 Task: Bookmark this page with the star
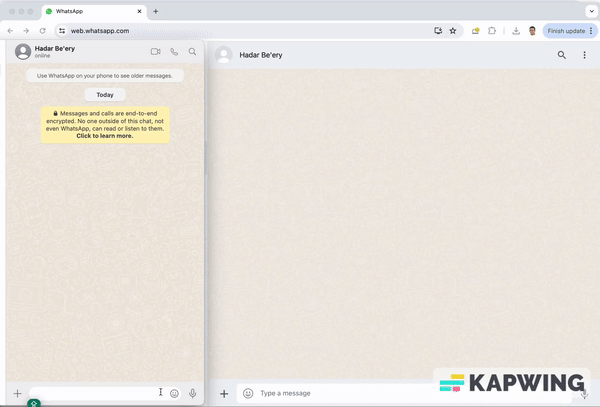(x=453, y=31)
